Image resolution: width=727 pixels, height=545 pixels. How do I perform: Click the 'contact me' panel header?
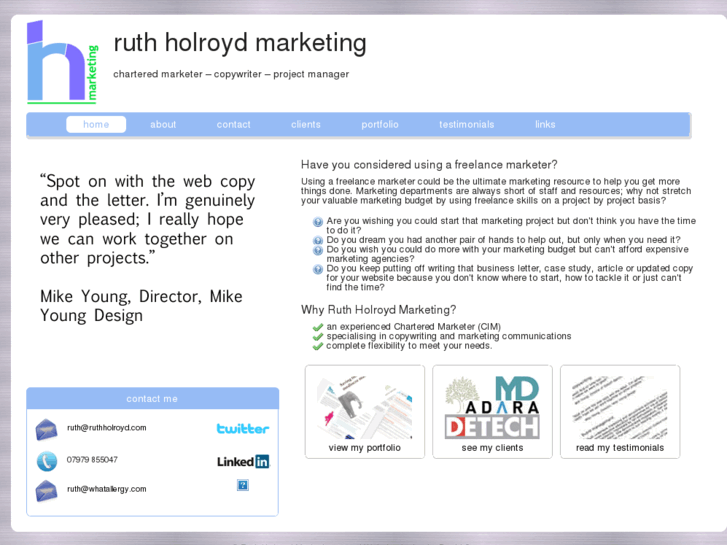153,398
